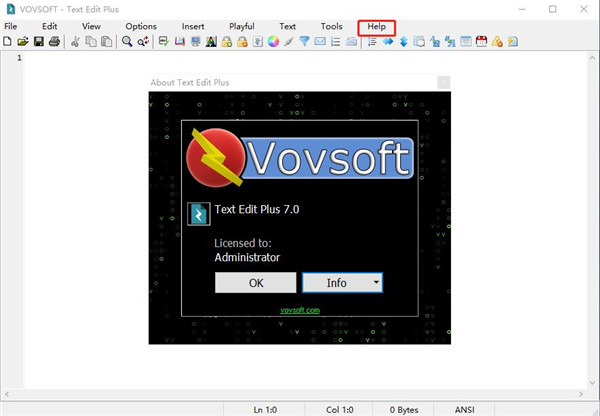Click the blue vertical double-arrow icon

pos(404,41)
